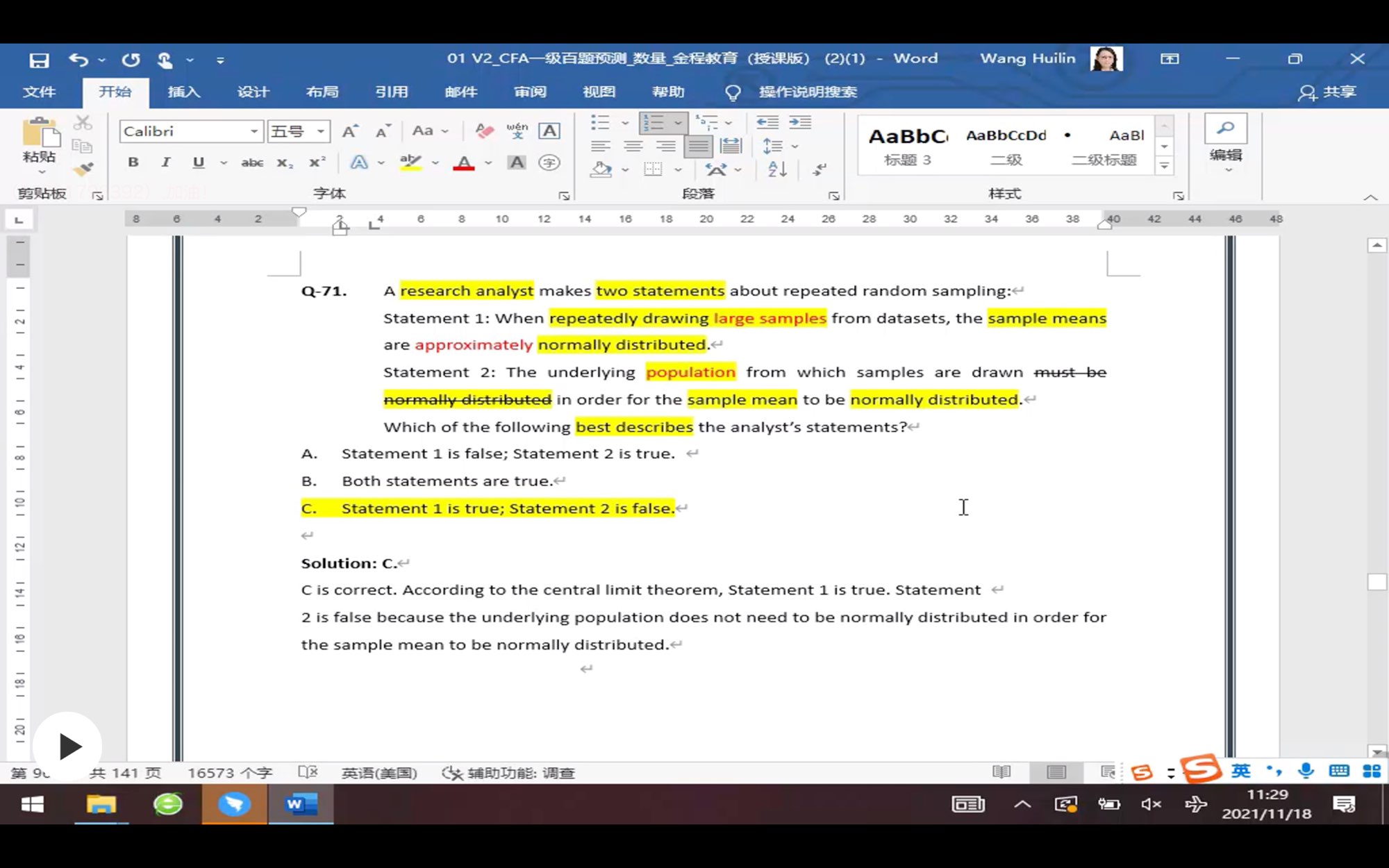Toggle show paragraph marks
This screenshot has height=868, width=1389.
coord(820,169)
